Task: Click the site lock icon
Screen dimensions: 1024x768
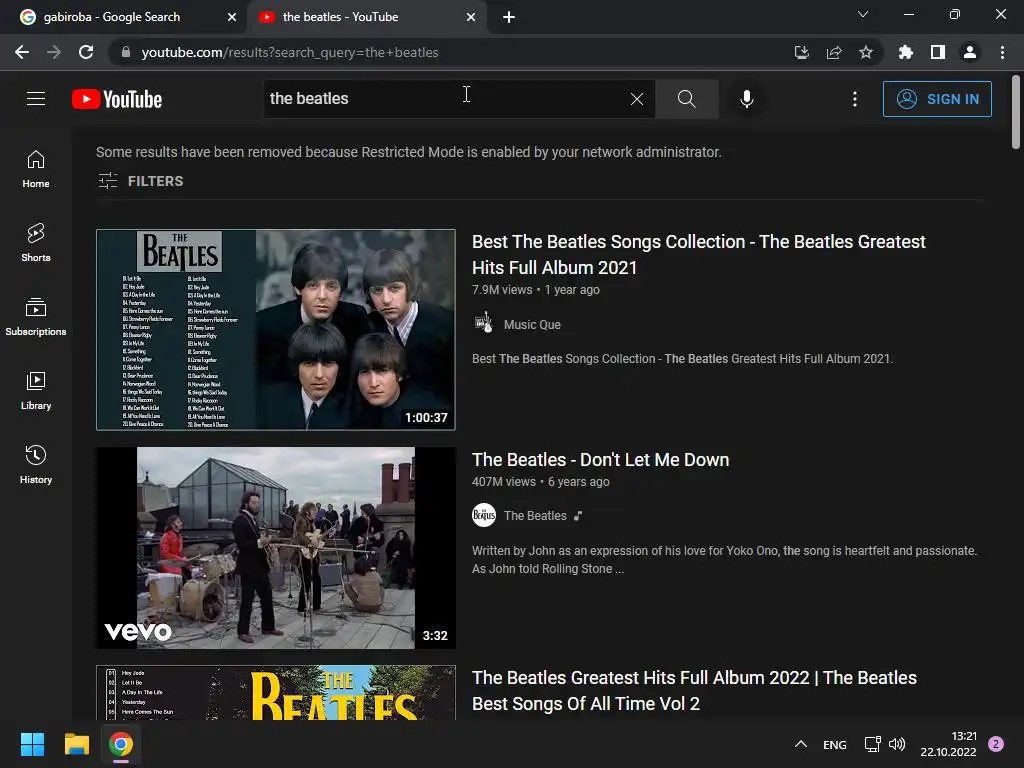Action: coord(126,52)
